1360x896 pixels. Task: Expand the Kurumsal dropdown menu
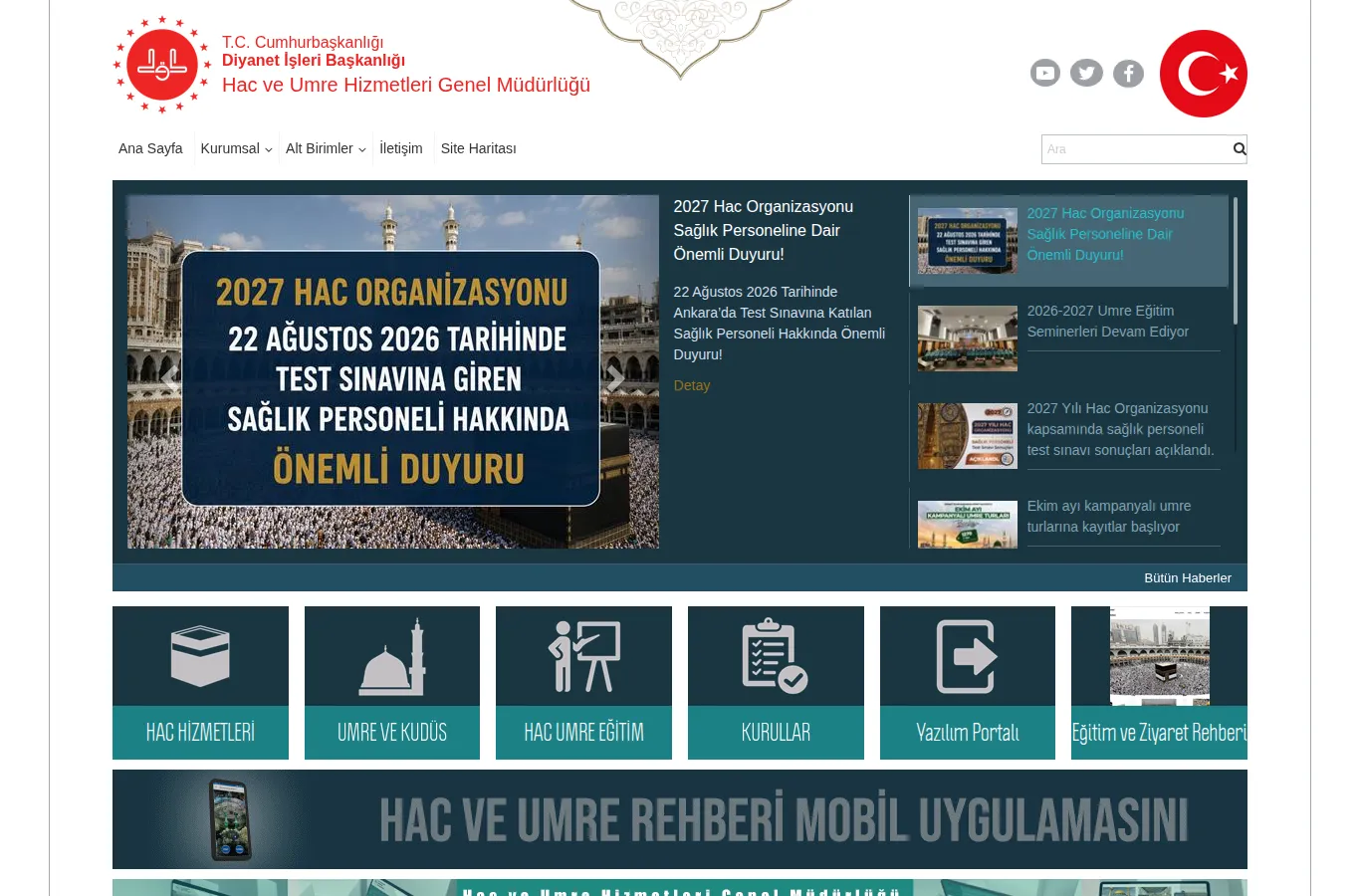pyautogui.click(x=236, y=148)
